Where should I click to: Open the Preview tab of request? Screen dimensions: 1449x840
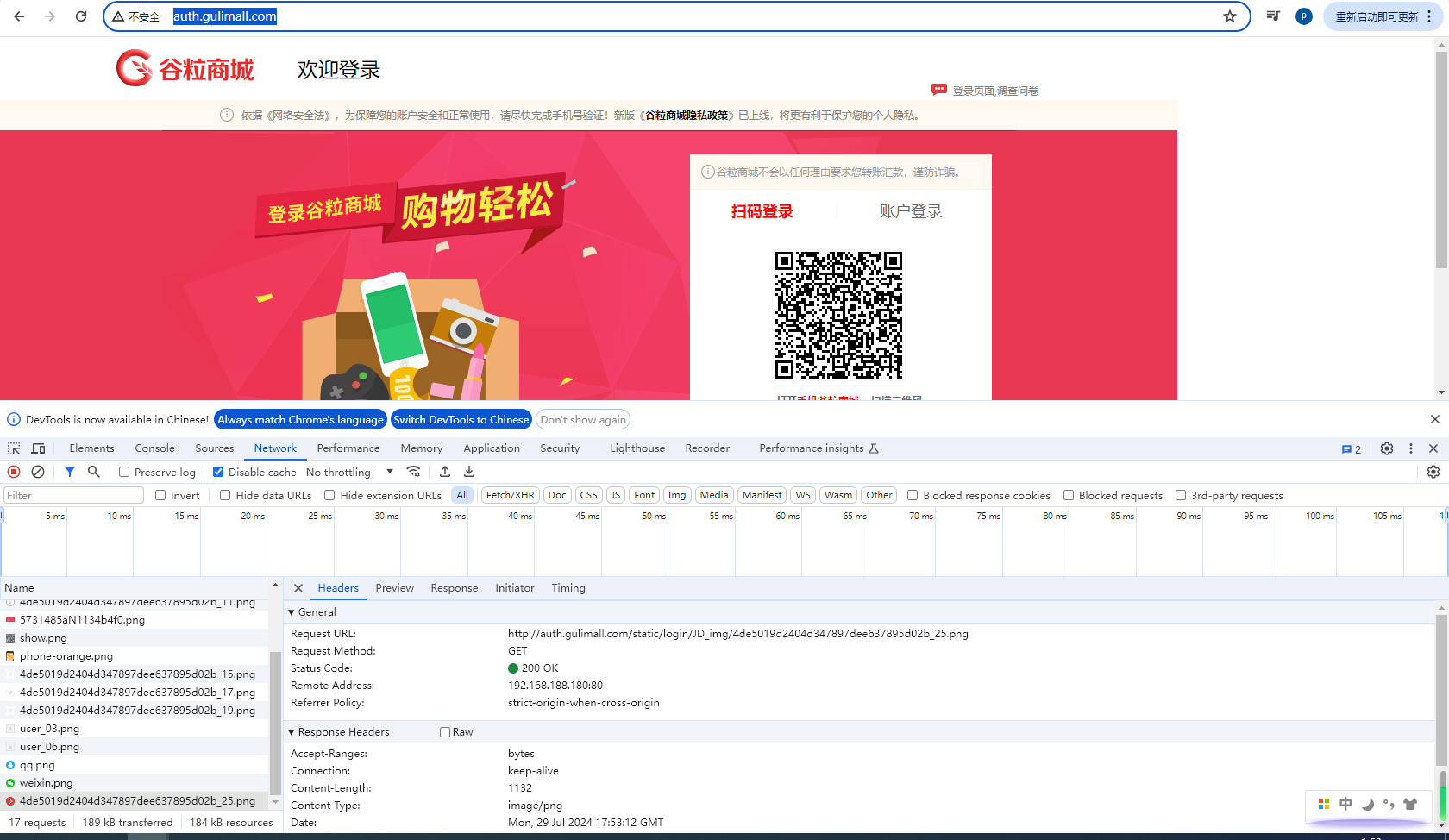(x=395, y=588)
